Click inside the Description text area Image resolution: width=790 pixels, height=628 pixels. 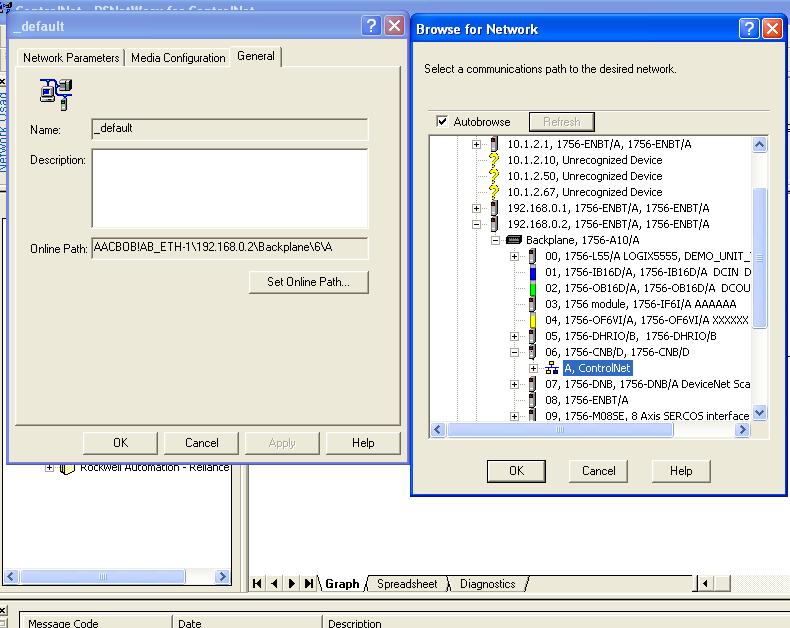point(230,189)
